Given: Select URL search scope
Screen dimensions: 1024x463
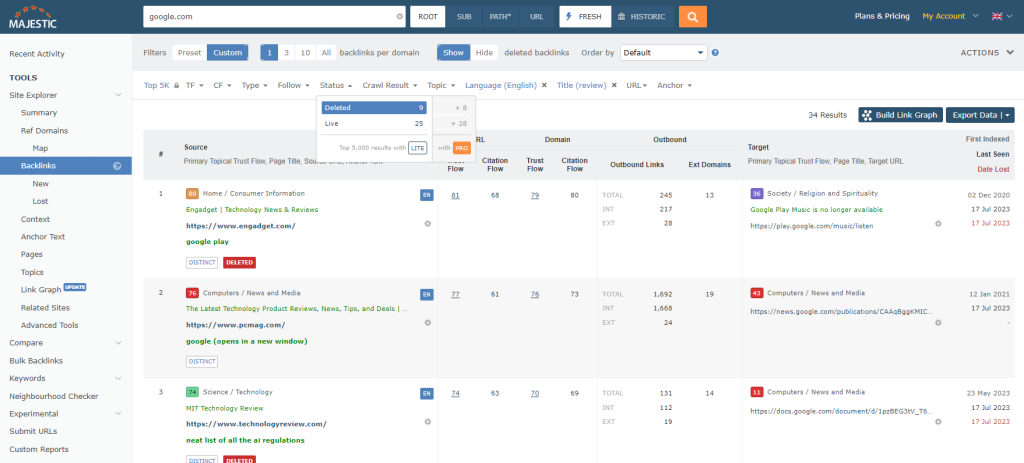Looking at the screenshot, I should tap(537, 17).
